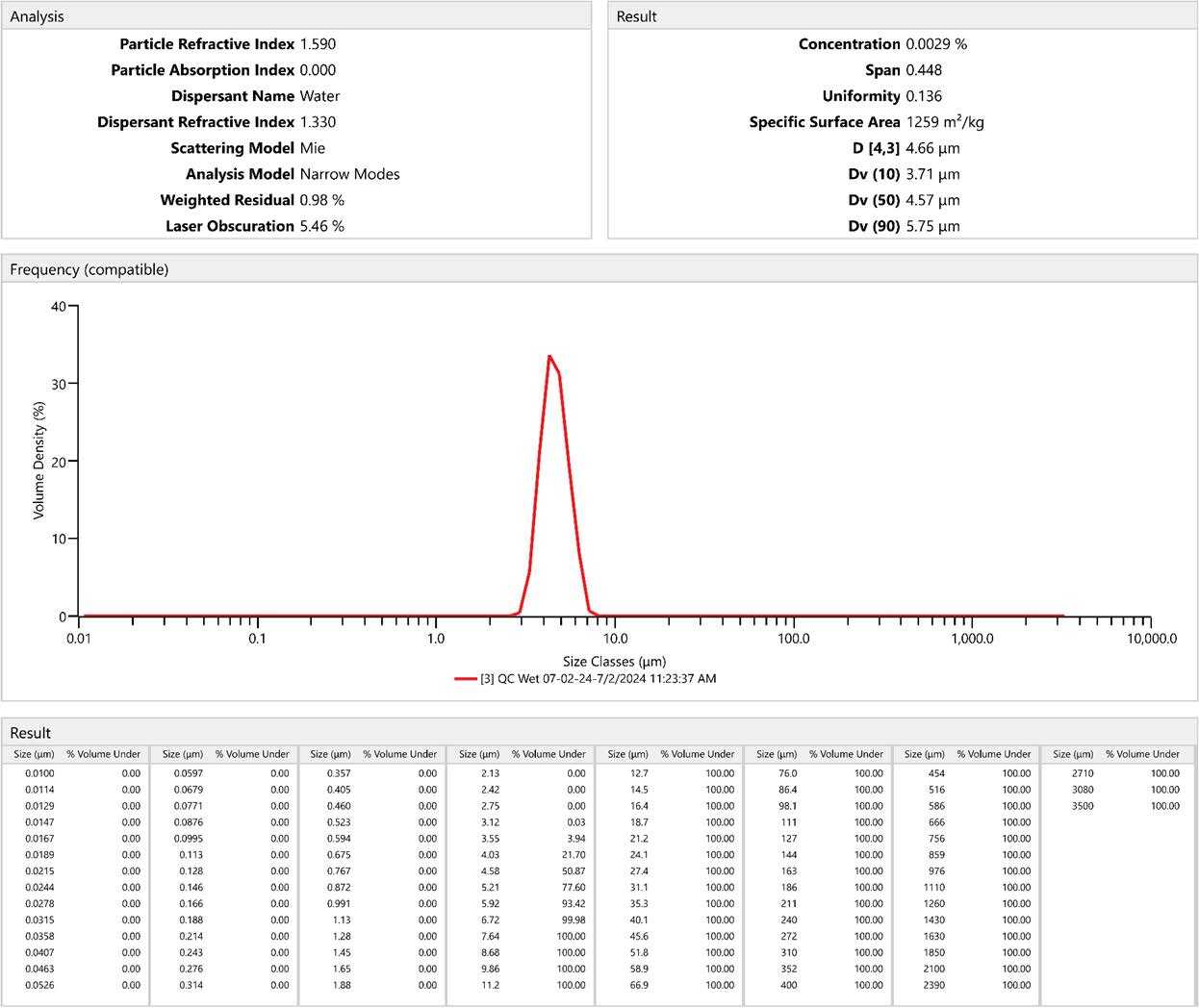1199x1008 pixels.
Task: Click the QC Wet 07-02-24 legend label
Action: click(598, 679)
